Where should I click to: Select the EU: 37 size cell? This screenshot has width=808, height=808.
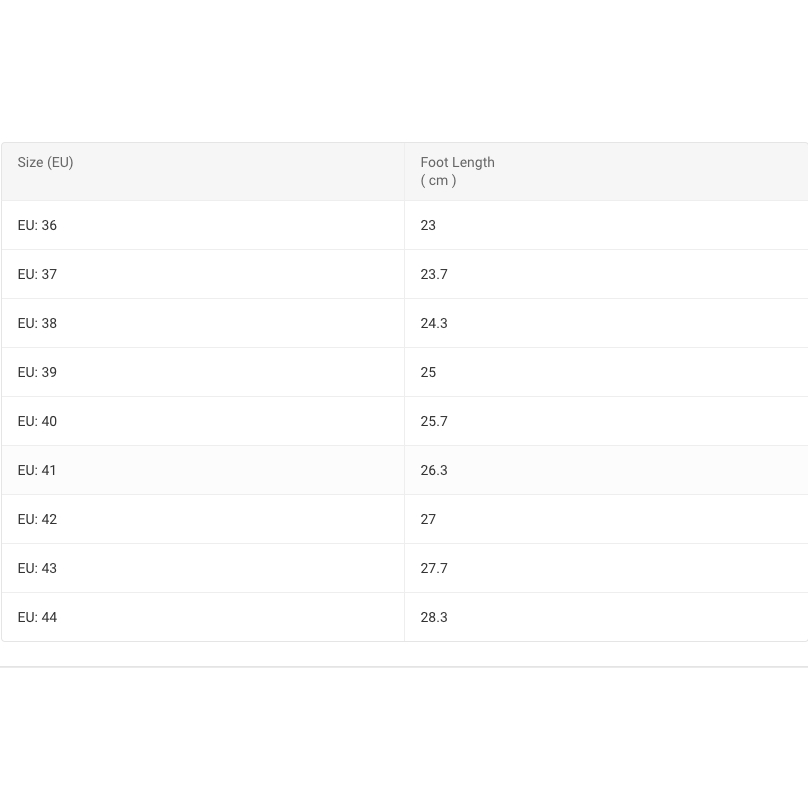38,274
